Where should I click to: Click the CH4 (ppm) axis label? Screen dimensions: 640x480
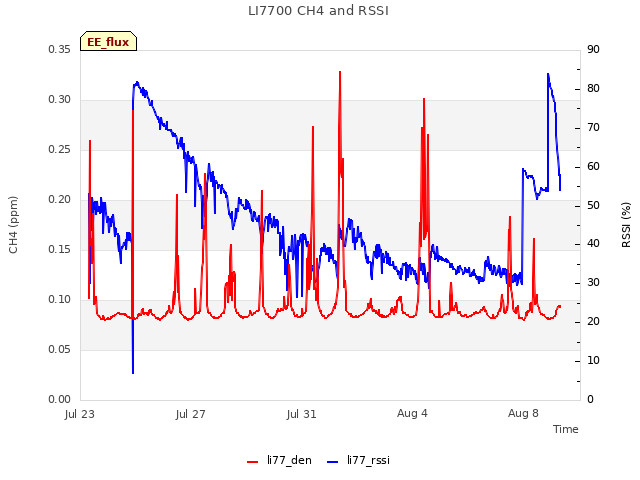pos(13,225)
